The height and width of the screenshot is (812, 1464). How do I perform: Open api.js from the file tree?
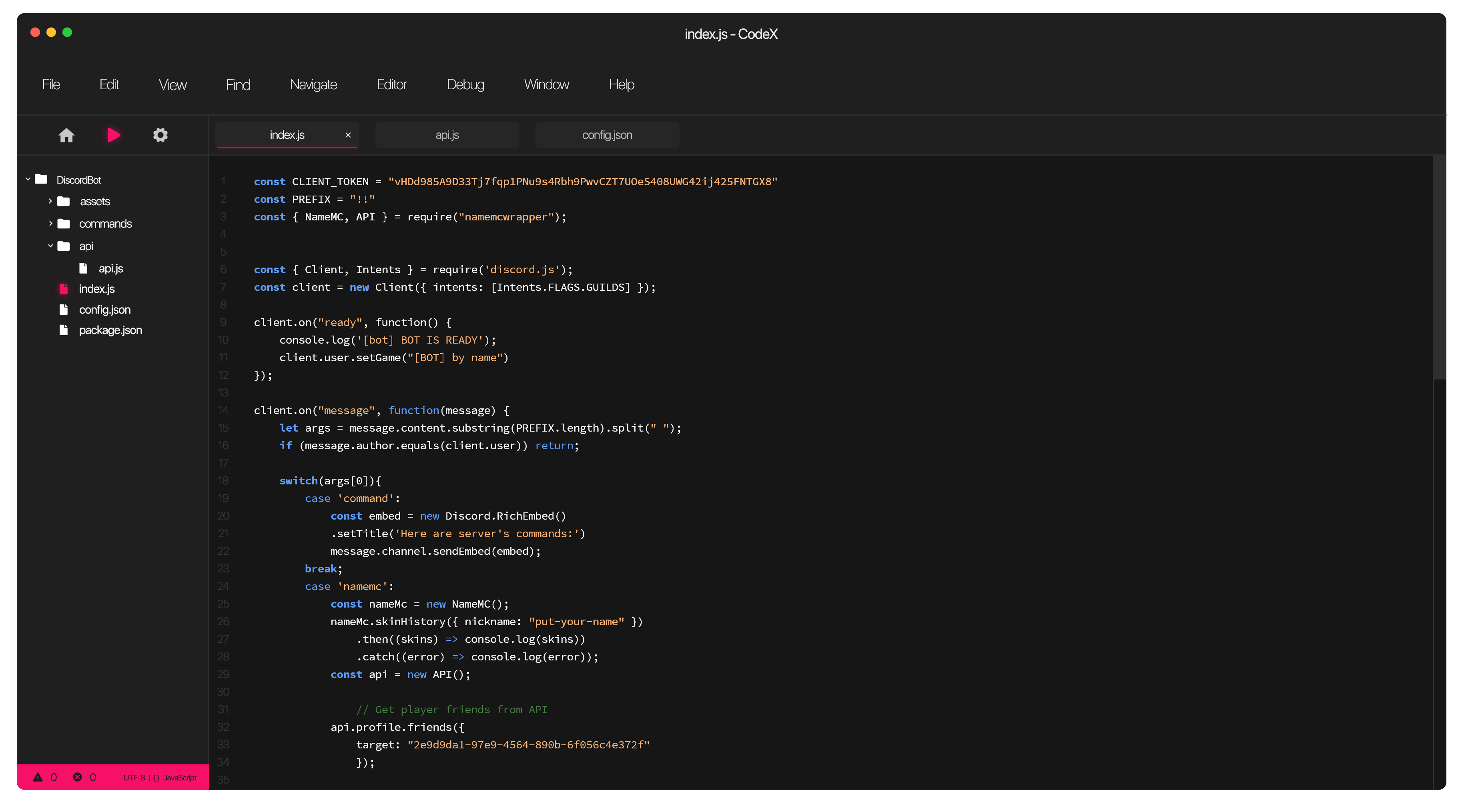[111, 268]
